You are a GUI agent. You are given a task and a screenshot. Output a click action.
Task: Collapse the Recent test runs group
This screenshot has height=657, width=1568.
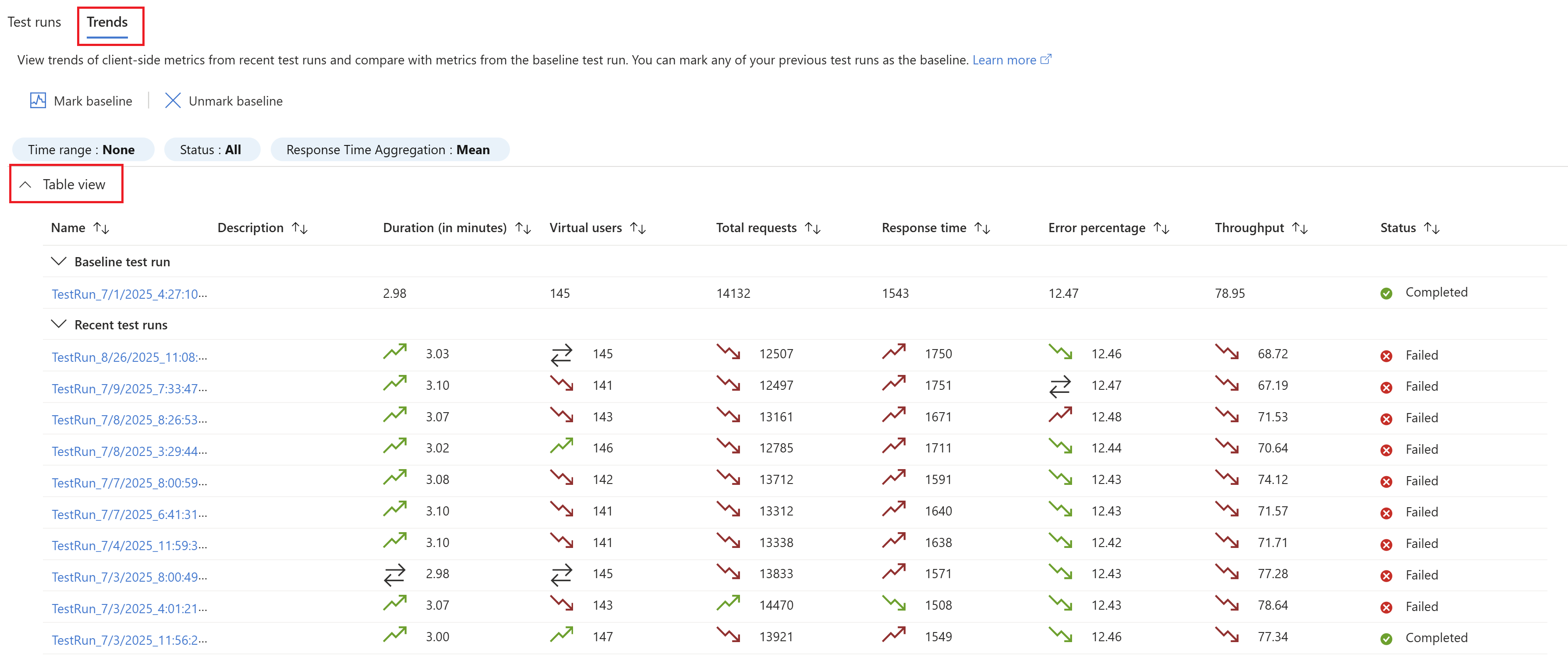coord(58,324)
